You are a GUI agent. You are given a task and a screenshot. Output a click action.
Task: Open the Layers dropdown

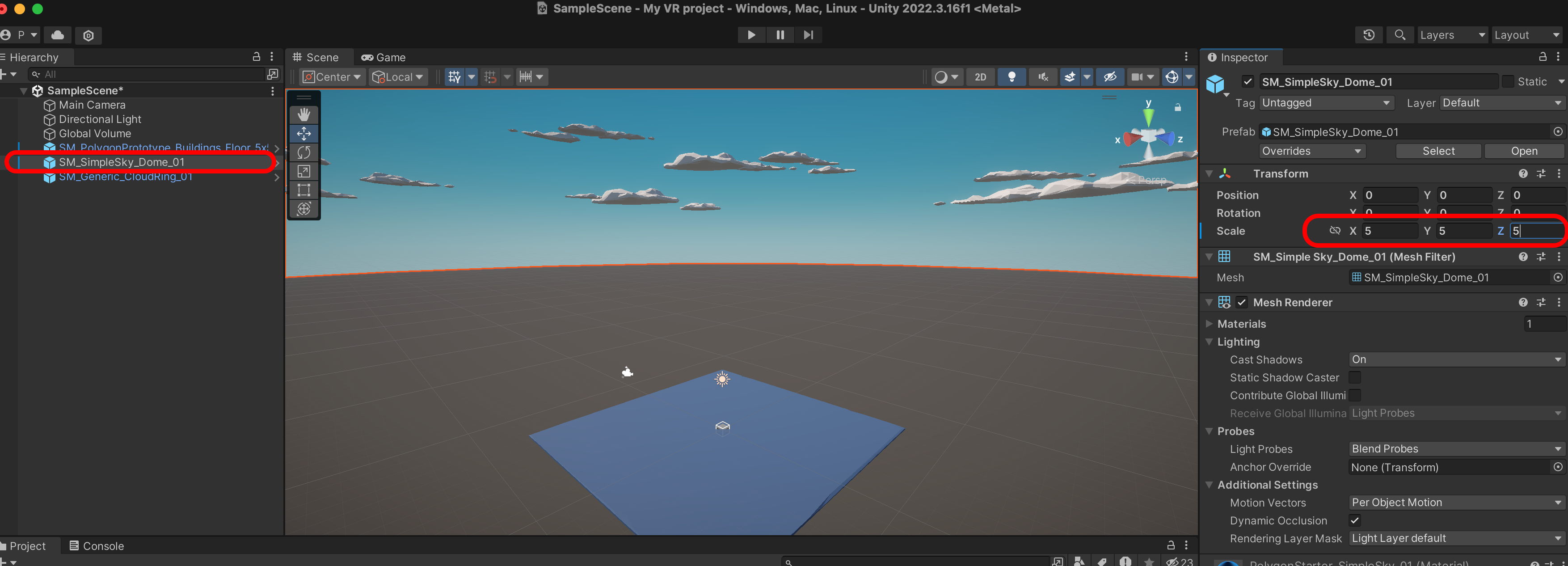[x=1452, y=35]
